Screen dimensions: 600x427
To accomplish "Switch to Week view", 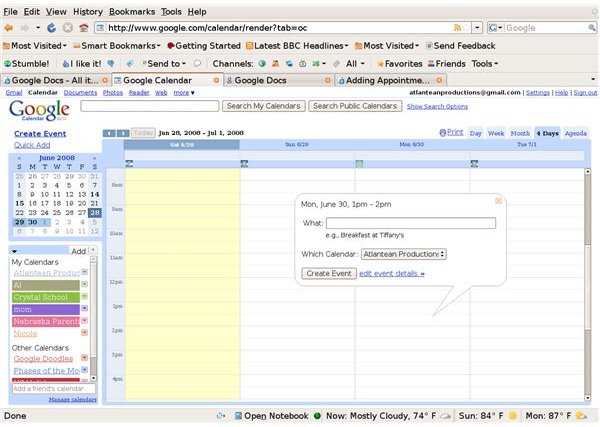I will tap(496, 133).
